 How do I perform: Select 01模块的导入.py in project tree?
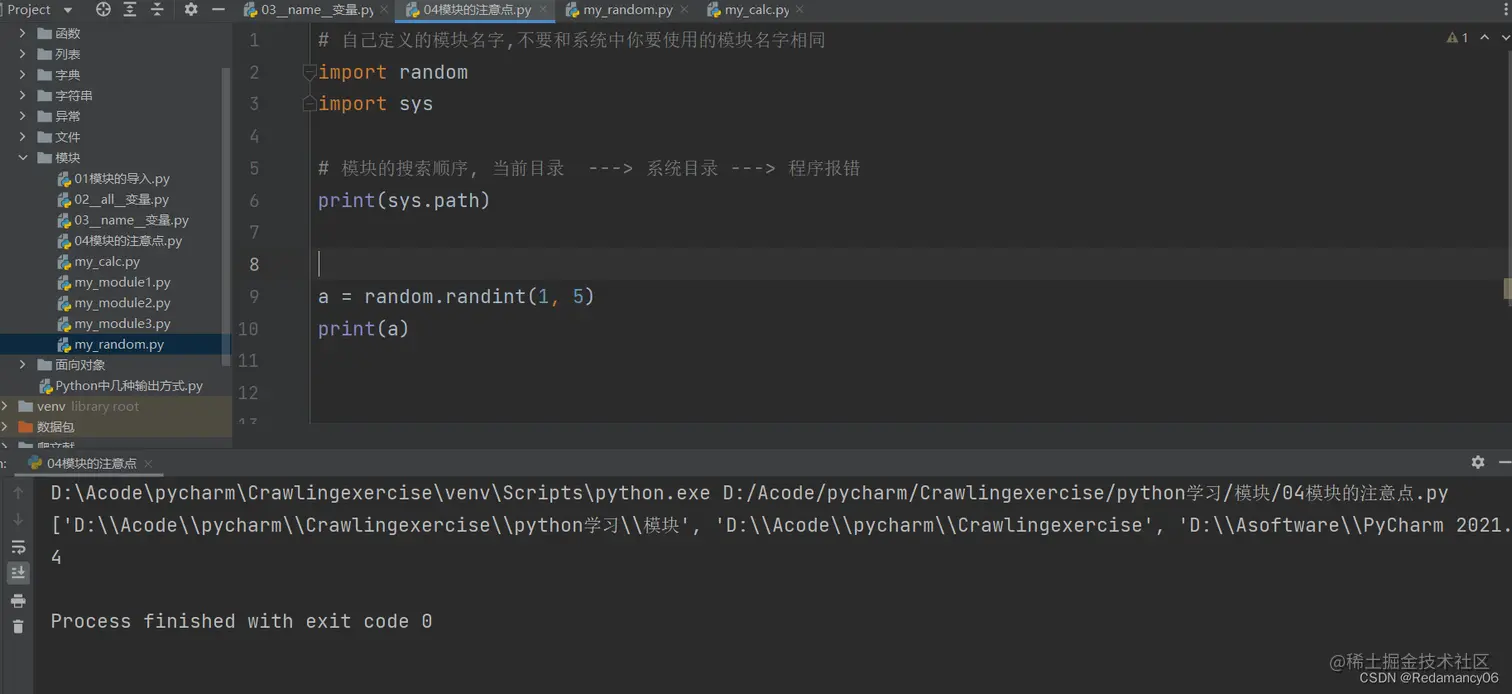coord(122,179)
